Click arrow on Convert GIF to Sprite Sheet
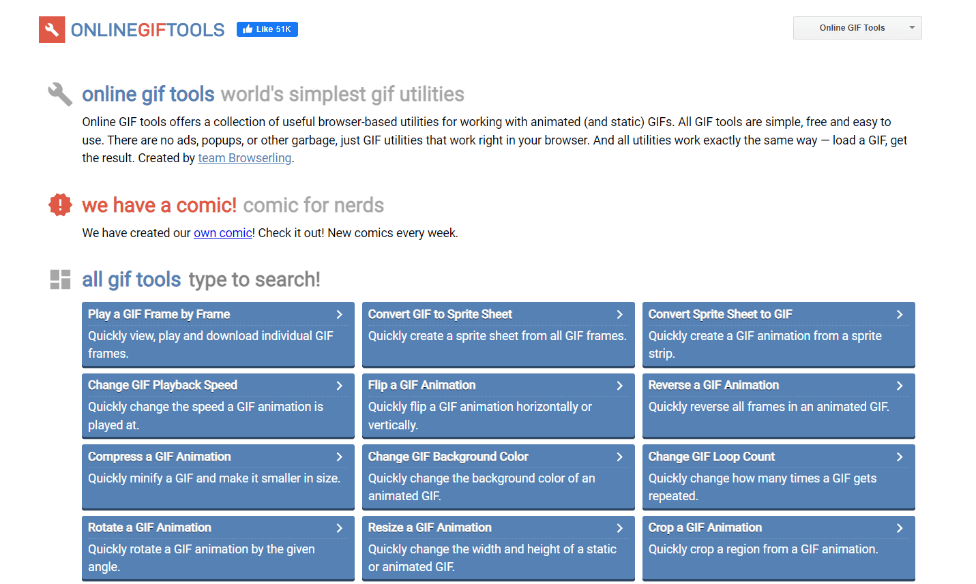 coord(619,314)
